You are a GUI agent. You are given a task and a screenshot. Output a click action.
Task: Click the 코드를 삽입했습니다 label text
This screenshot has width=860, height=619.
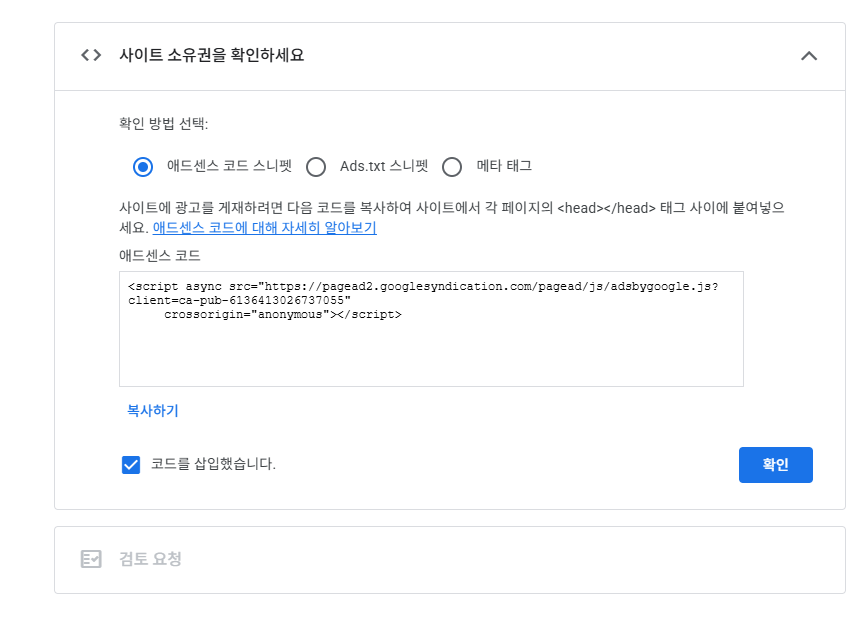pyautogui.click(x=213, y=464)
